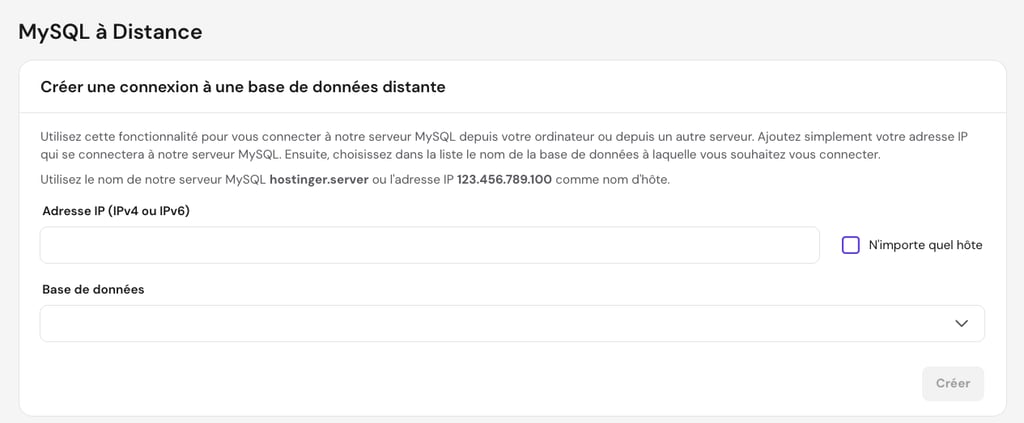Click the IP address 123.456.789.100 text
The image size is (1024, 423).
(504, 180)
